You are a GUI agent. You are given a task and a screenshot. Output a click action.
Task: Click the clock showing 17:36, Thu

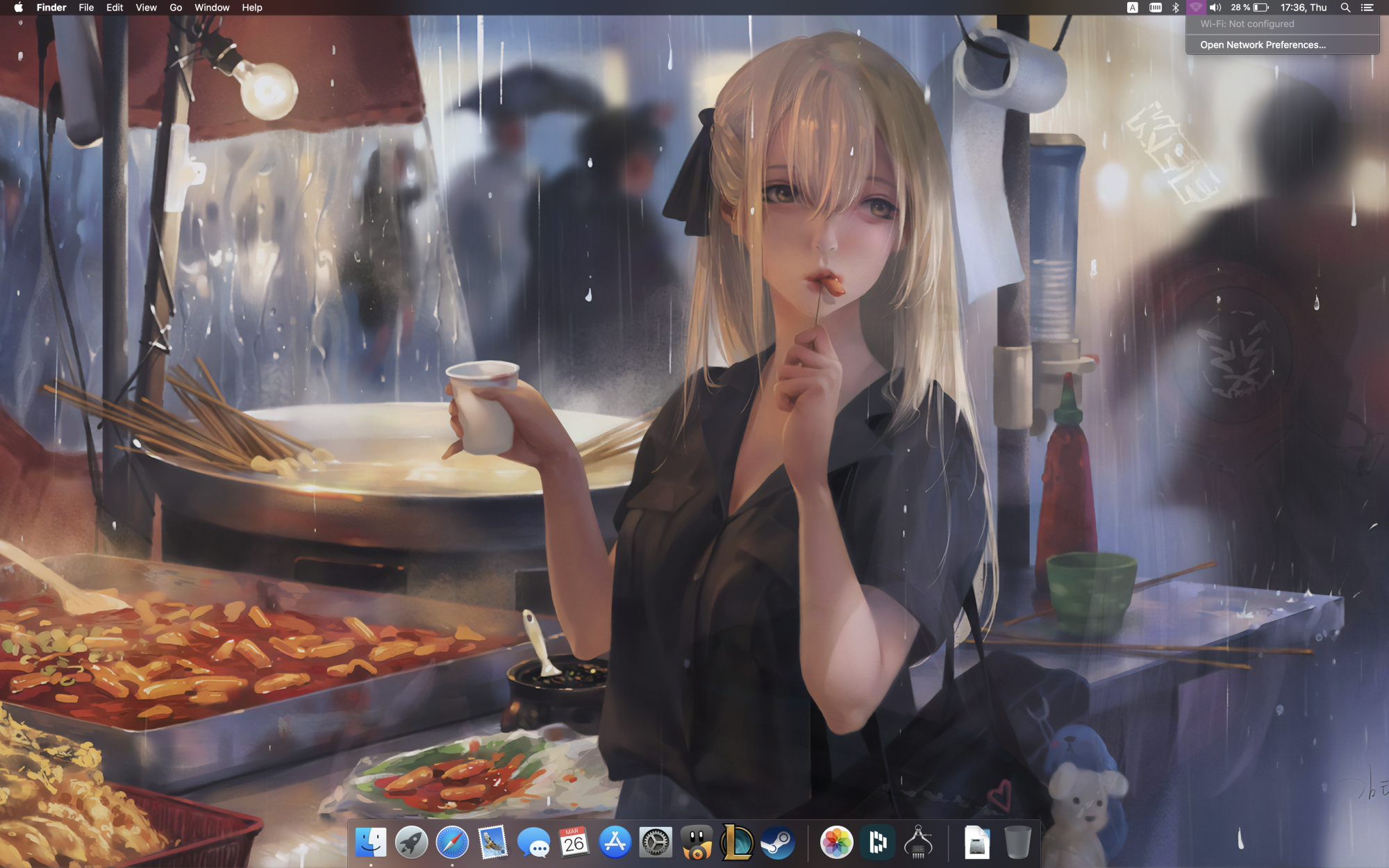[x=1304, y=8]
